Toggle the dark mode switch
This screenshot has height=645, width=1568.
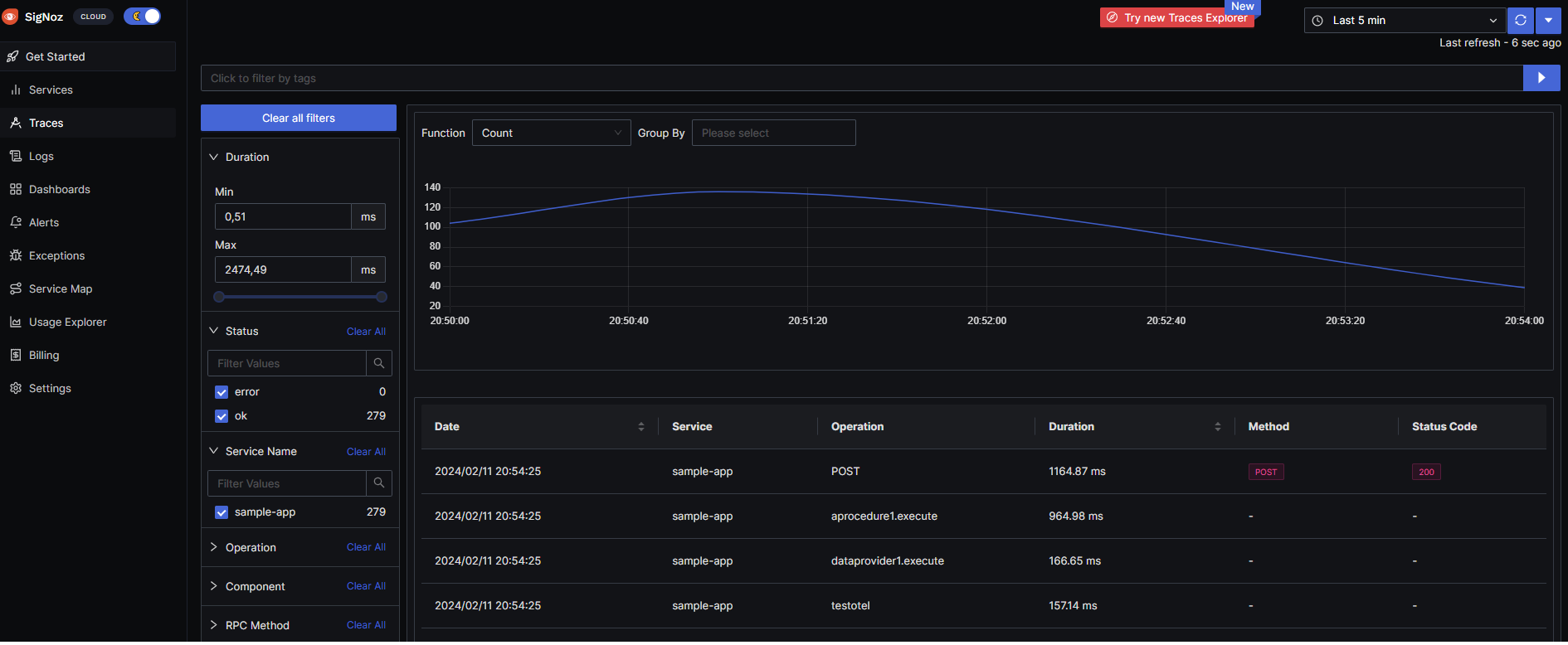(x=142, y=17)
